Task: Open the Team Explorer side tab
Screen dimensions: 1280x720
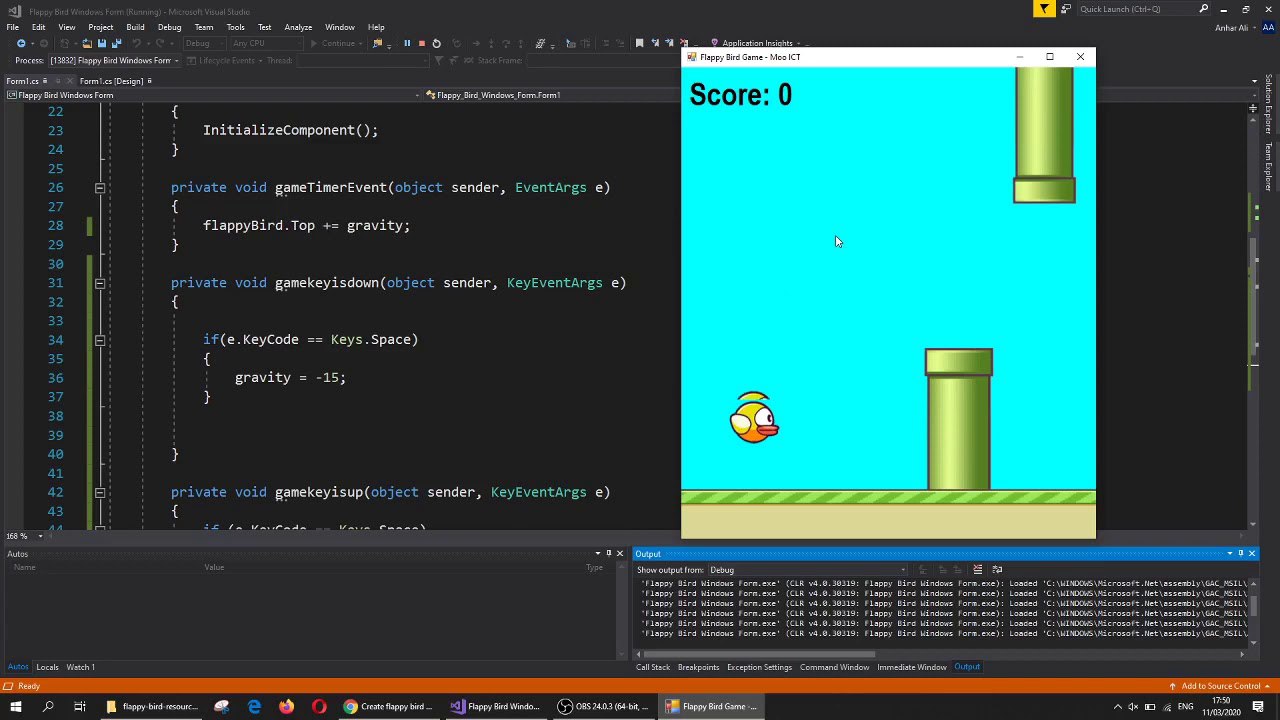Action: (x=1269, y=166)
